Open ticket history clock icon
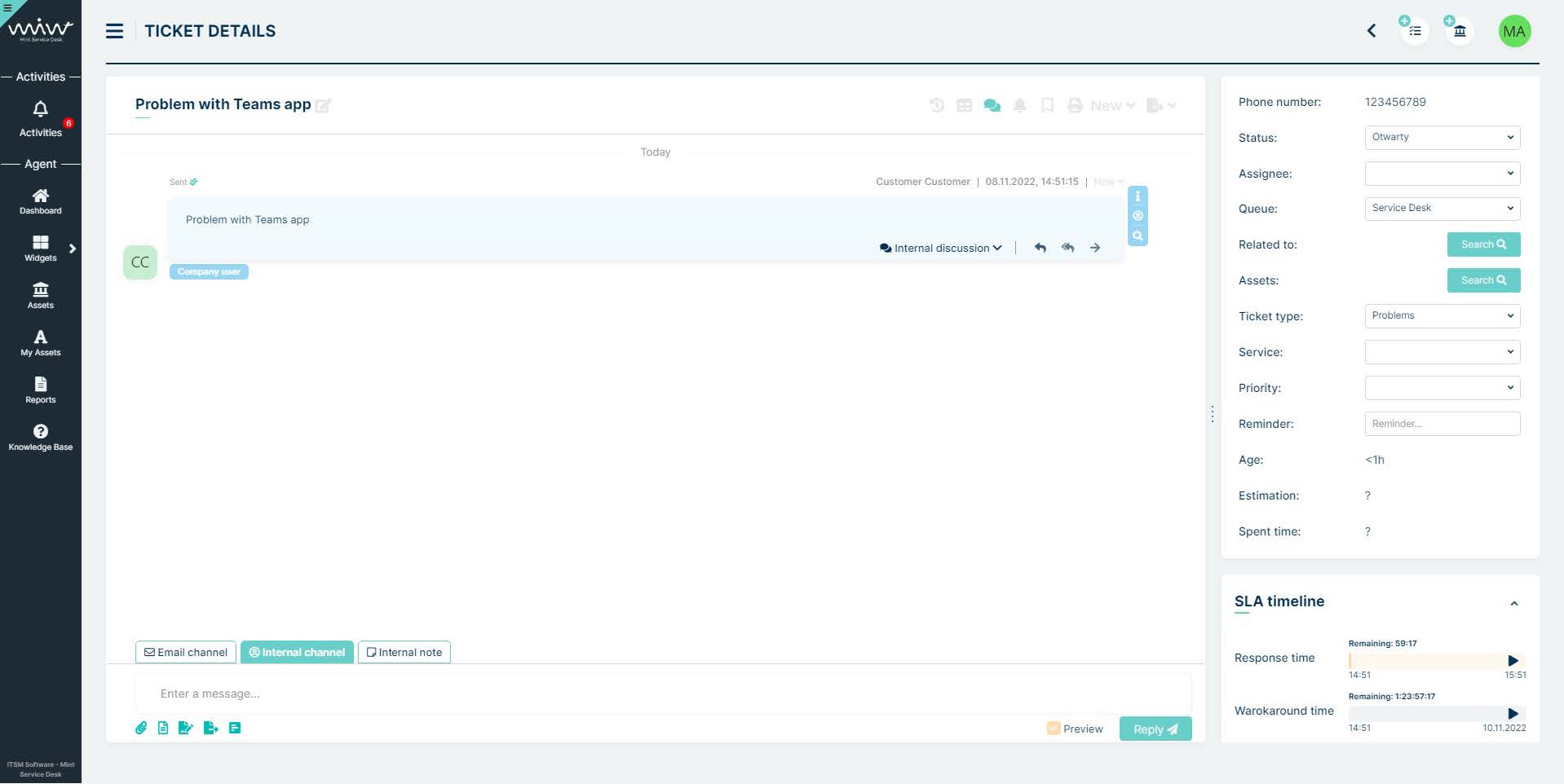This screenshot has height=784, width=1564. coord(937,105)
